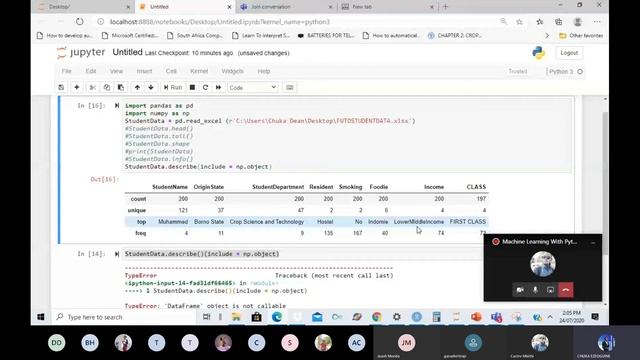Click the Logout button
This screenshot has width=640, height=360.
point(569,53)
